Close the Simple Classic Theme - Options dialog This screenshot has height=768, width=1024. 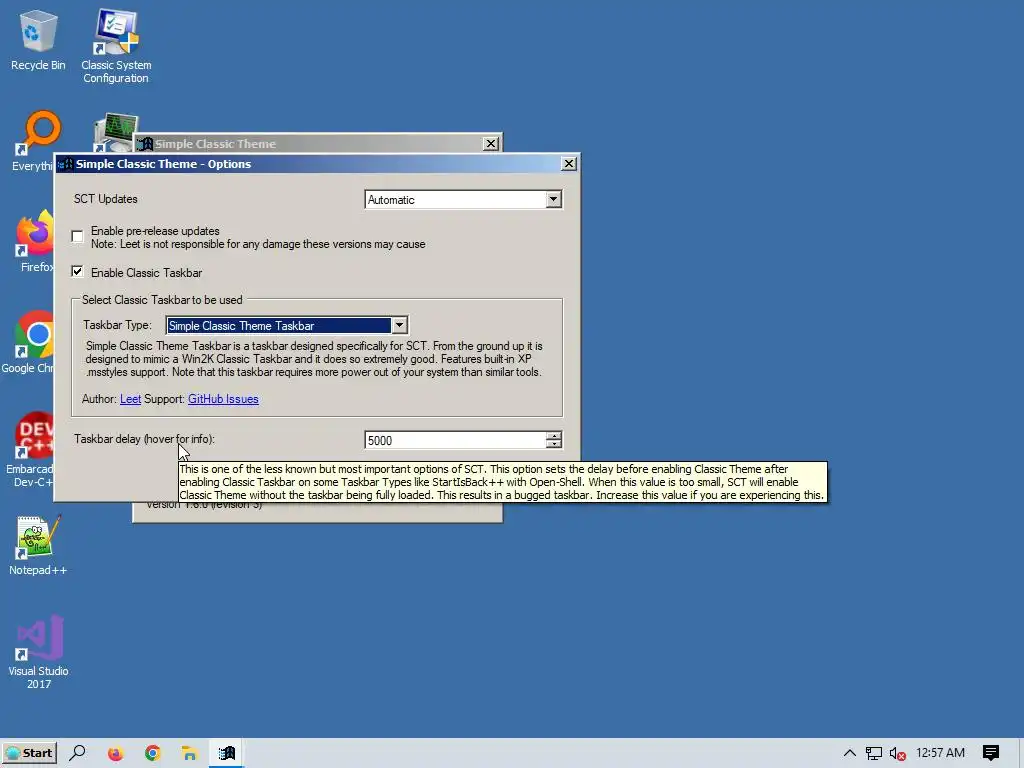coord(569,163)
